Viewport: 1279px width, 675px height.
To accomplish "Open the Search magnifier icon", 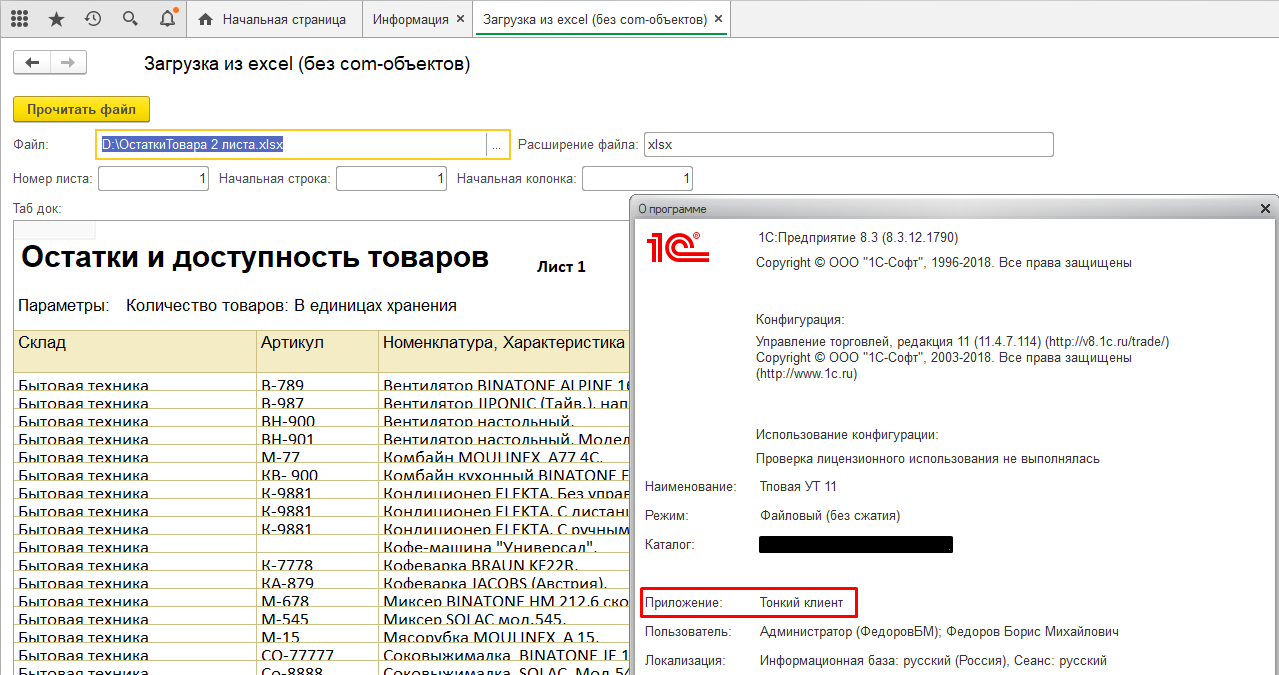I will coord(130,19).
